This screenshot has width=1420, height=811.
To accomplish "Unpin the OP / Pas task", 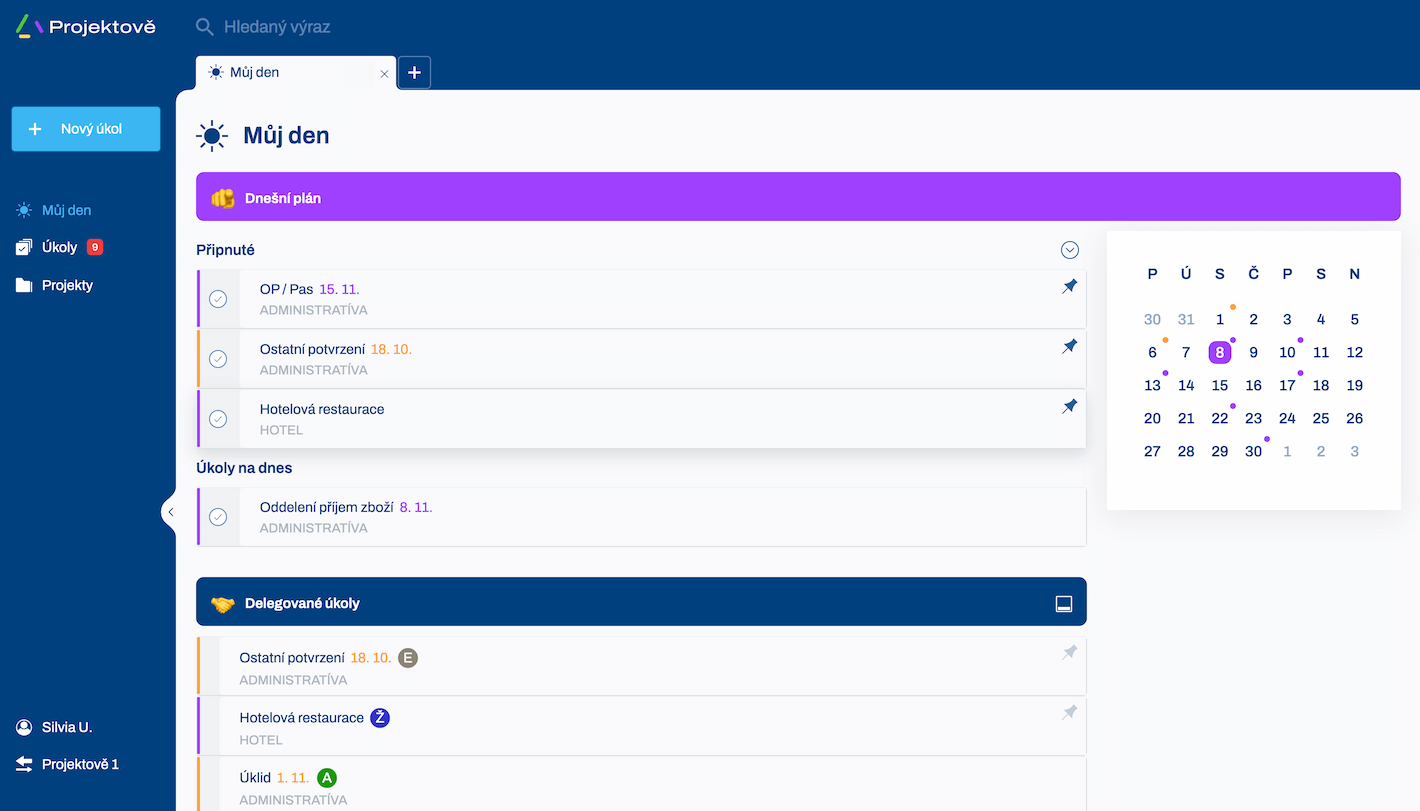I will (x=1069, y=287).
